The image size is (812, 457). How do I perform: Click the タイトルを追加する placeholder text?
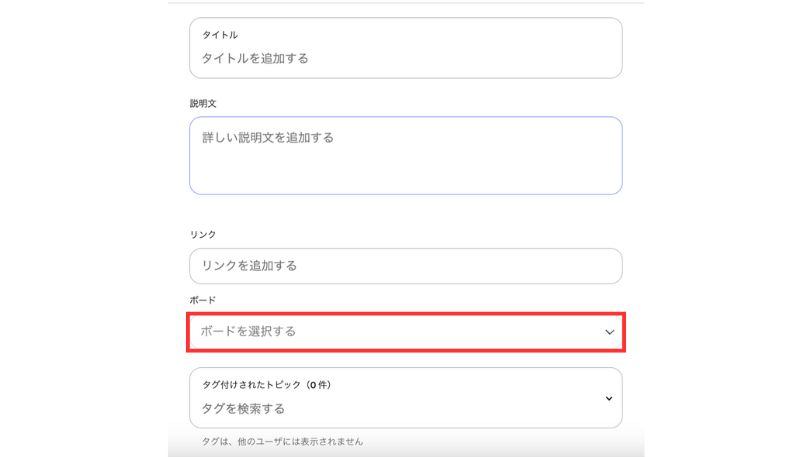tap(255, 58)
